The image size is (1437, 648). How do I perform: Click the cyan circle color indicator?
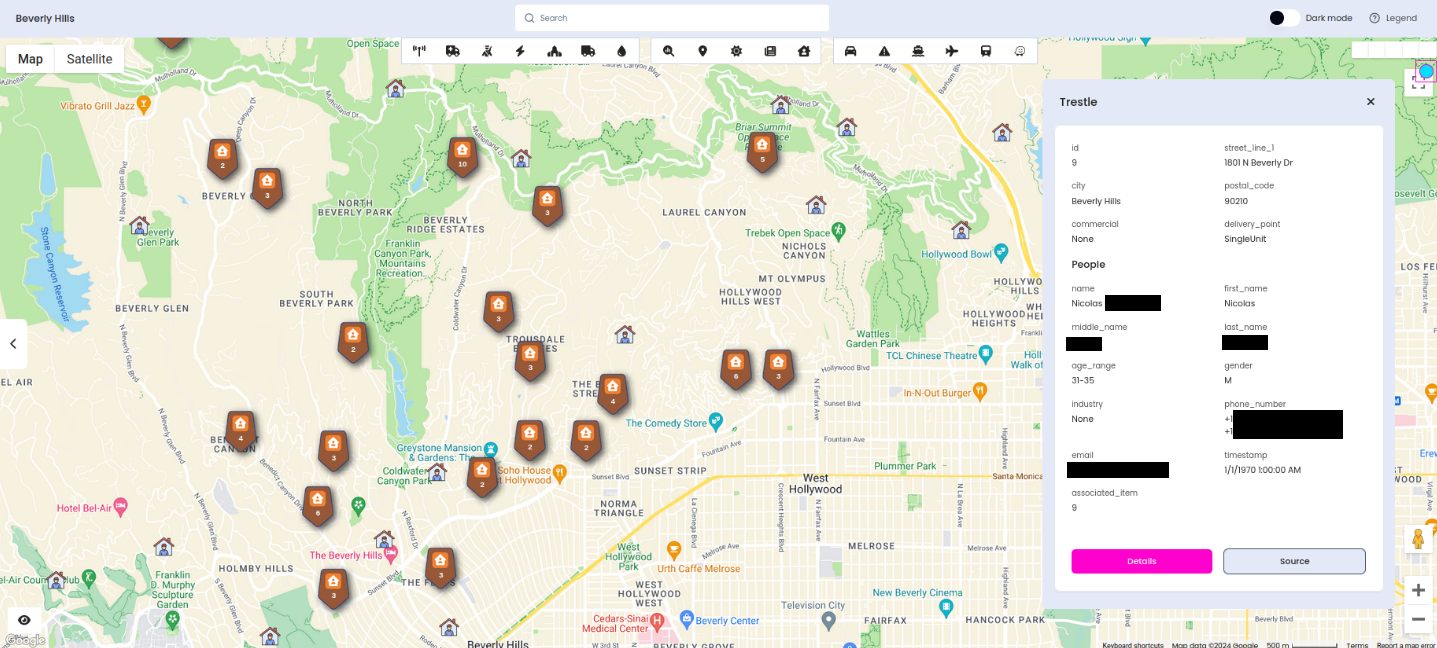point(1426,71)
